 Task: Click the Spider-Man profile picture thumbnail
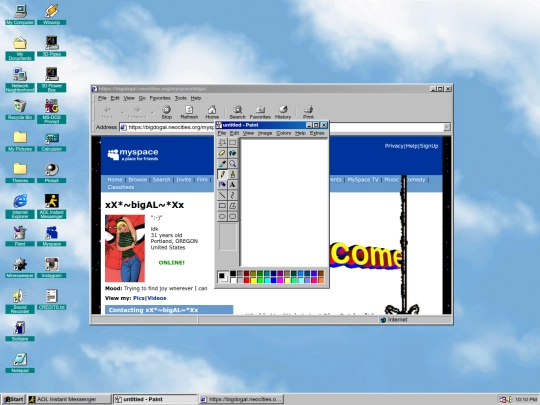coord(125,248)
